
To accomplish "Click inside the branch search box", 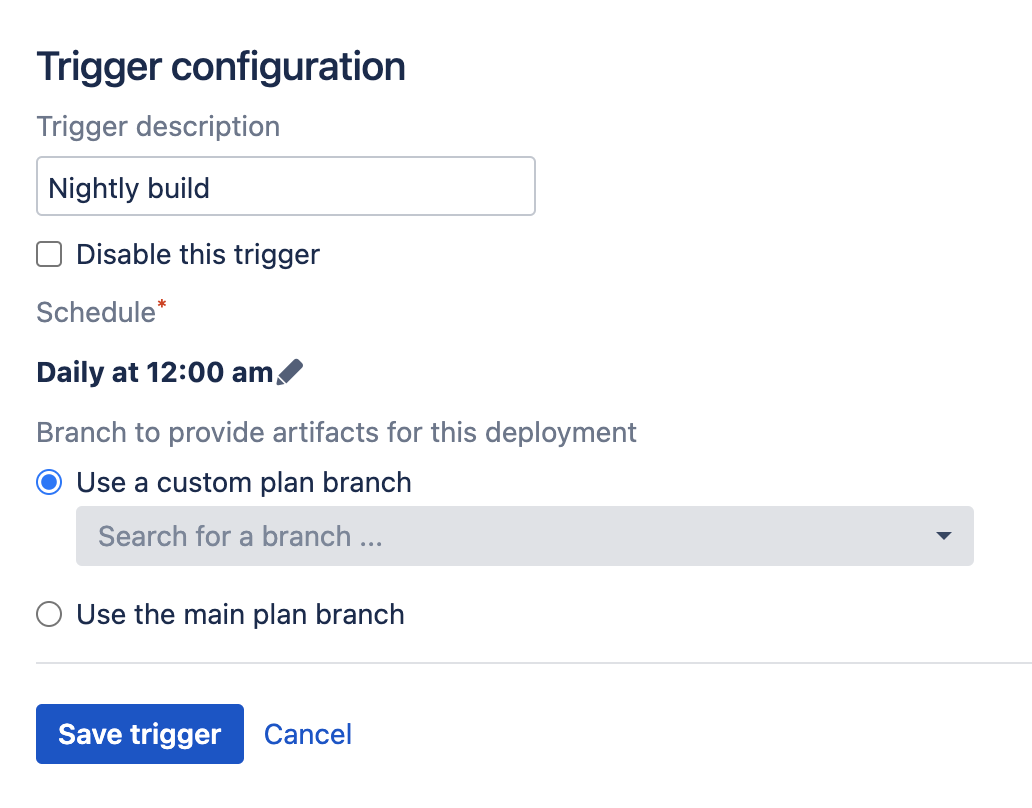I will (400, 536).
